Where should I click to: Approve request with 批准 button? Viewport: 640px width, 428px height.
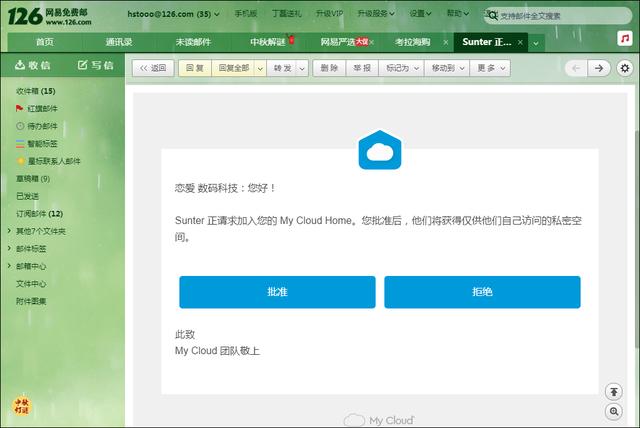277,292
